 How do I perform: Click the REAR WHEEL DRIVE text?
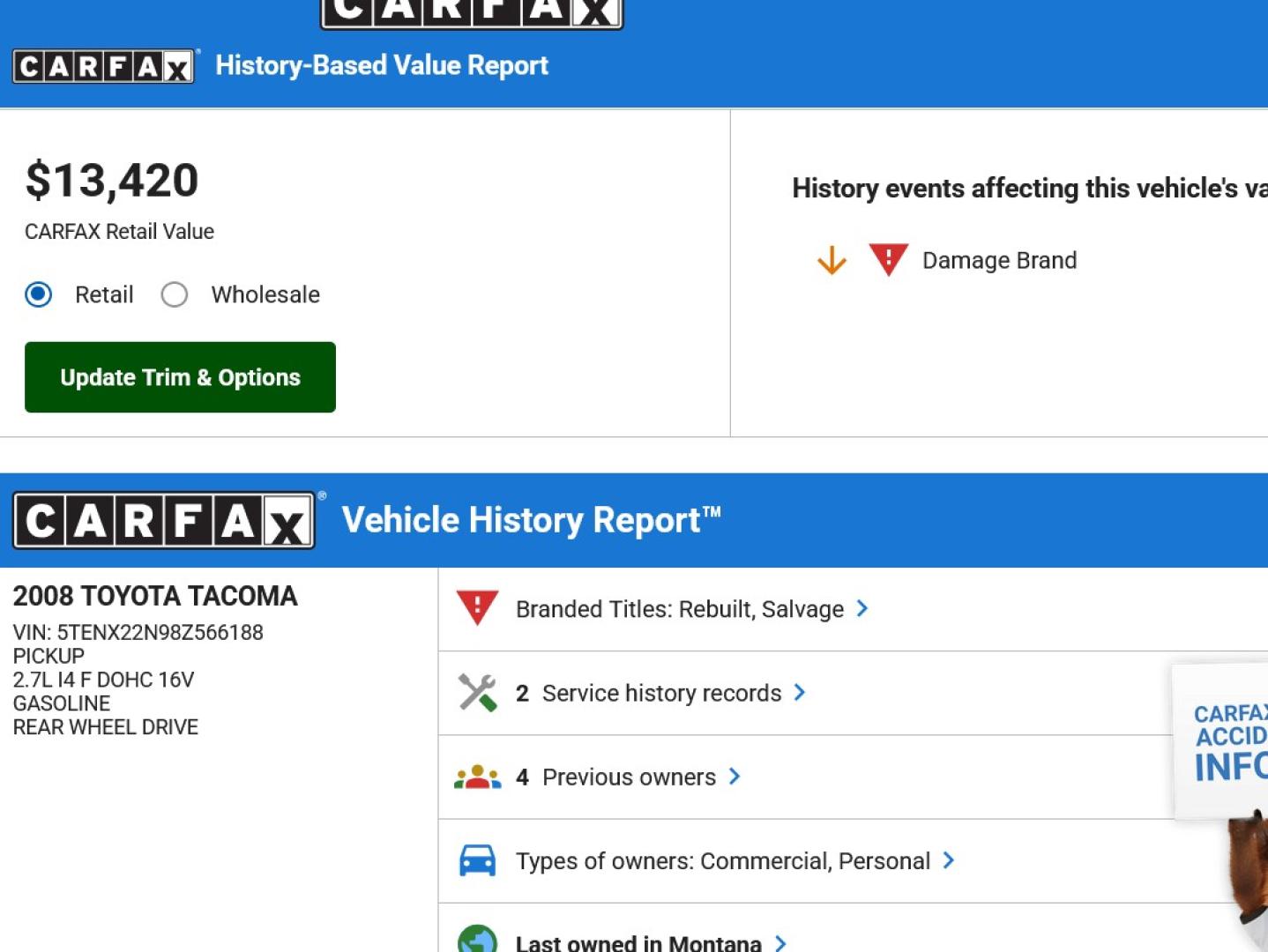(105, 727)
